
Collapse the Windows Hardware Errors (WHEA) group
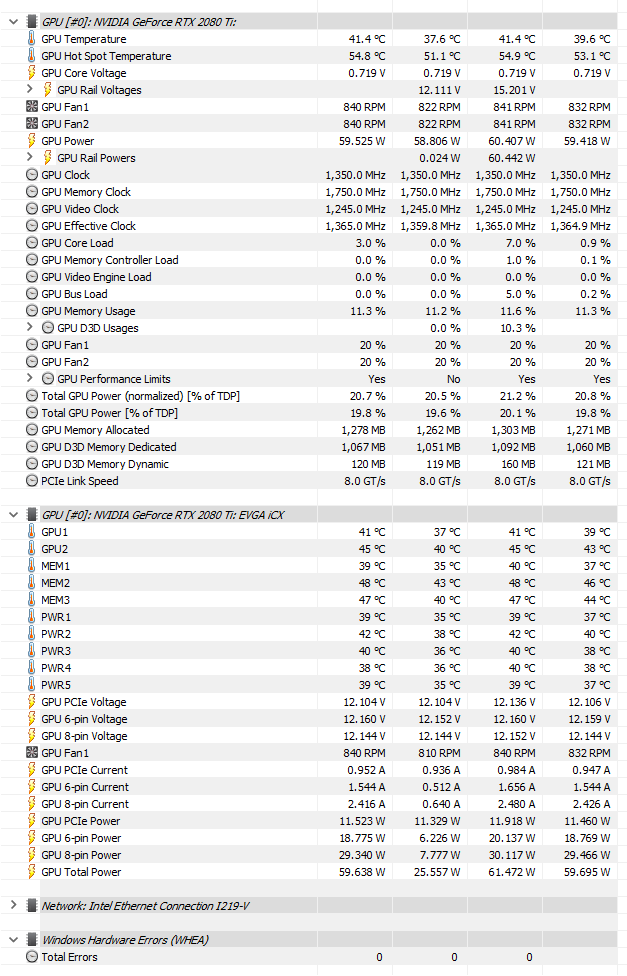[13, 940]
